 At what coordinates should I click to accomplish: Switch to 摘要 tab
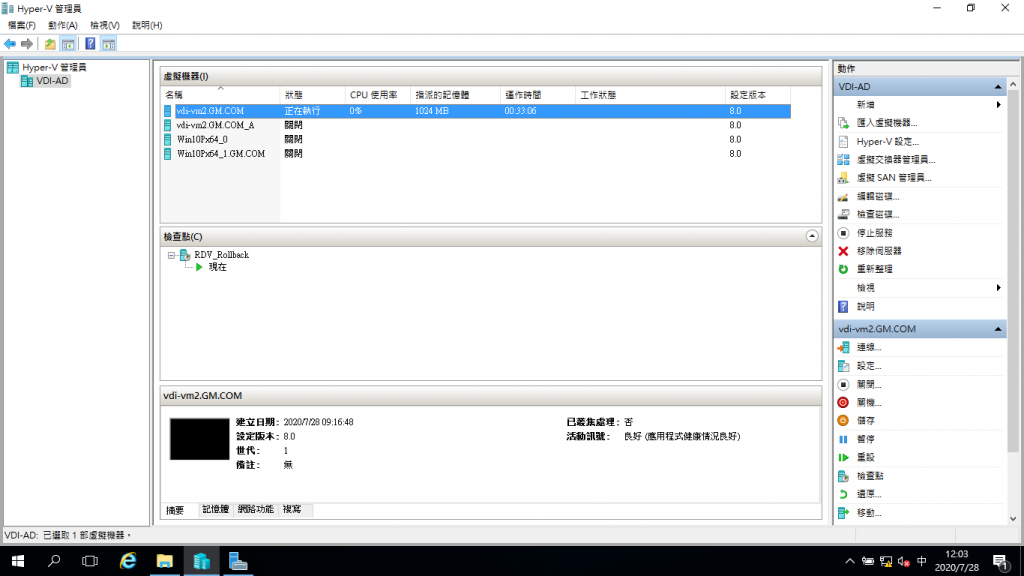tap(175, 510)
